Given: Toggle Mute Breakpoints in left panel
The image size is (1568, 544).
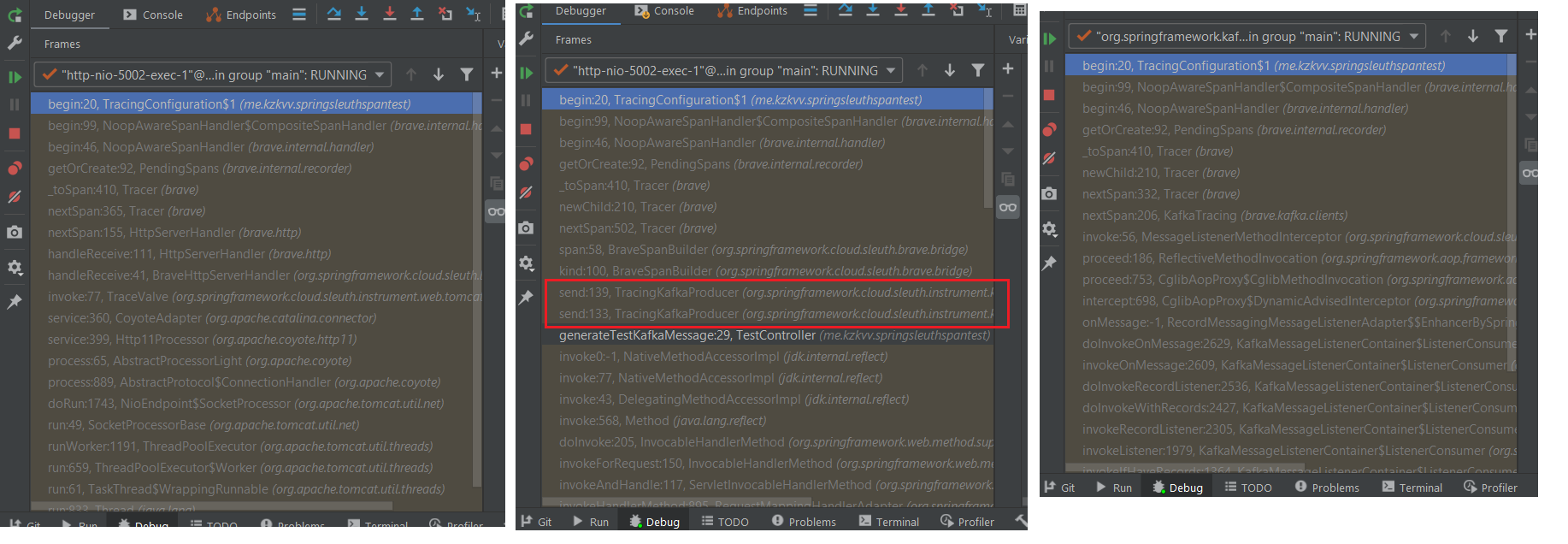Looking at the screenshot, I should [x=15, y=197].
